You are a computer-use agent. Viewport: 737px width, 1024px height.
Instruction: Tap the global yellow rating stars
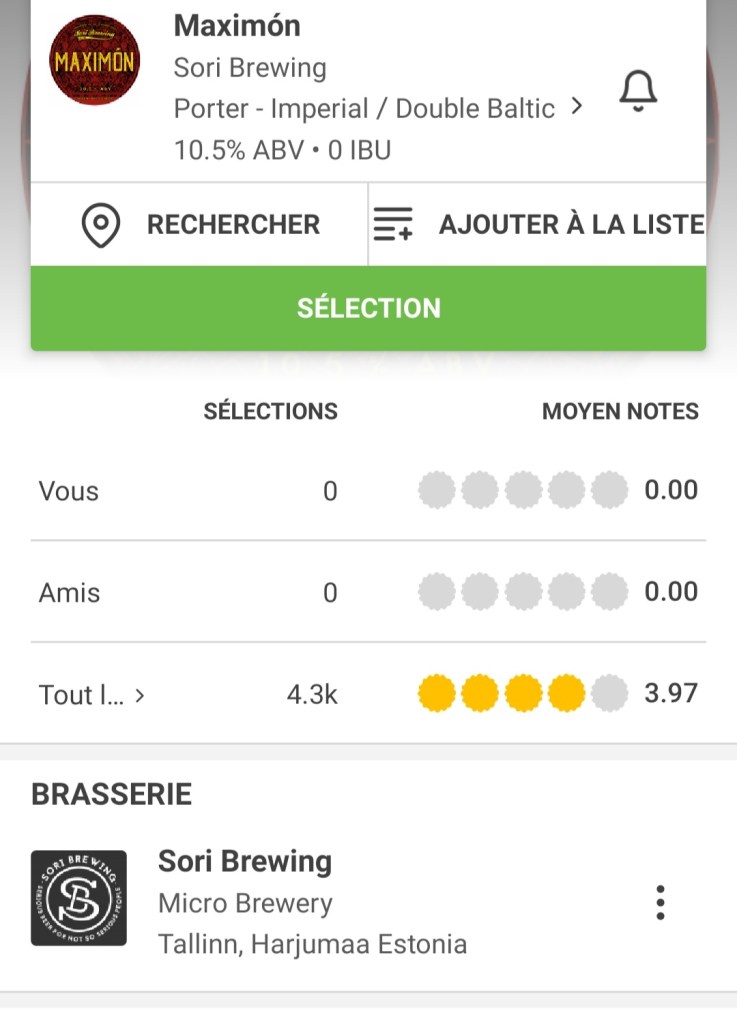point(523,693)
